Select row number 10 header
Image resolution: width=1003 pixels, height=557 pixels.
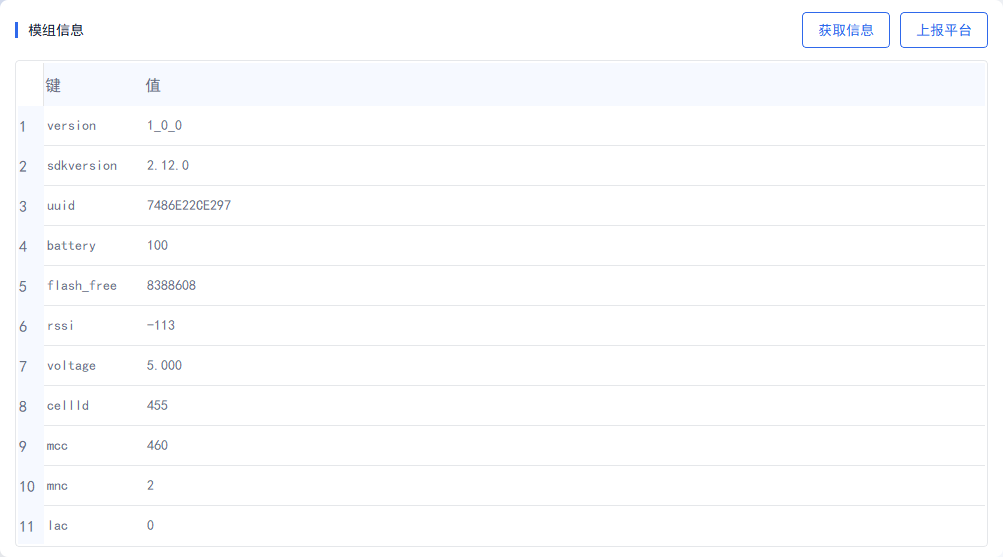tap(29, 486)
